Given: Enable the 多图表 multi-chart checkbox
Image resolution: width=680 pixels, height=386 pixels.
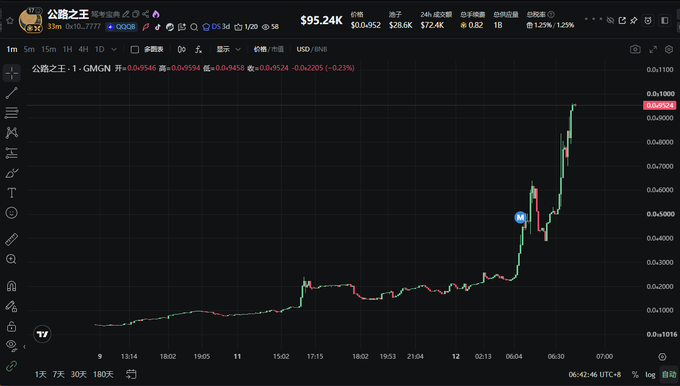Looking at the screenshot, I should (135, 49).
